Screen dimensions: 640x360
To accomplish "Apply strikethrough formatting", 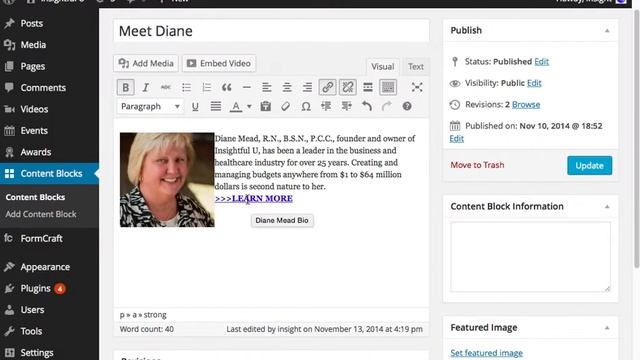I will pos(166,87).
